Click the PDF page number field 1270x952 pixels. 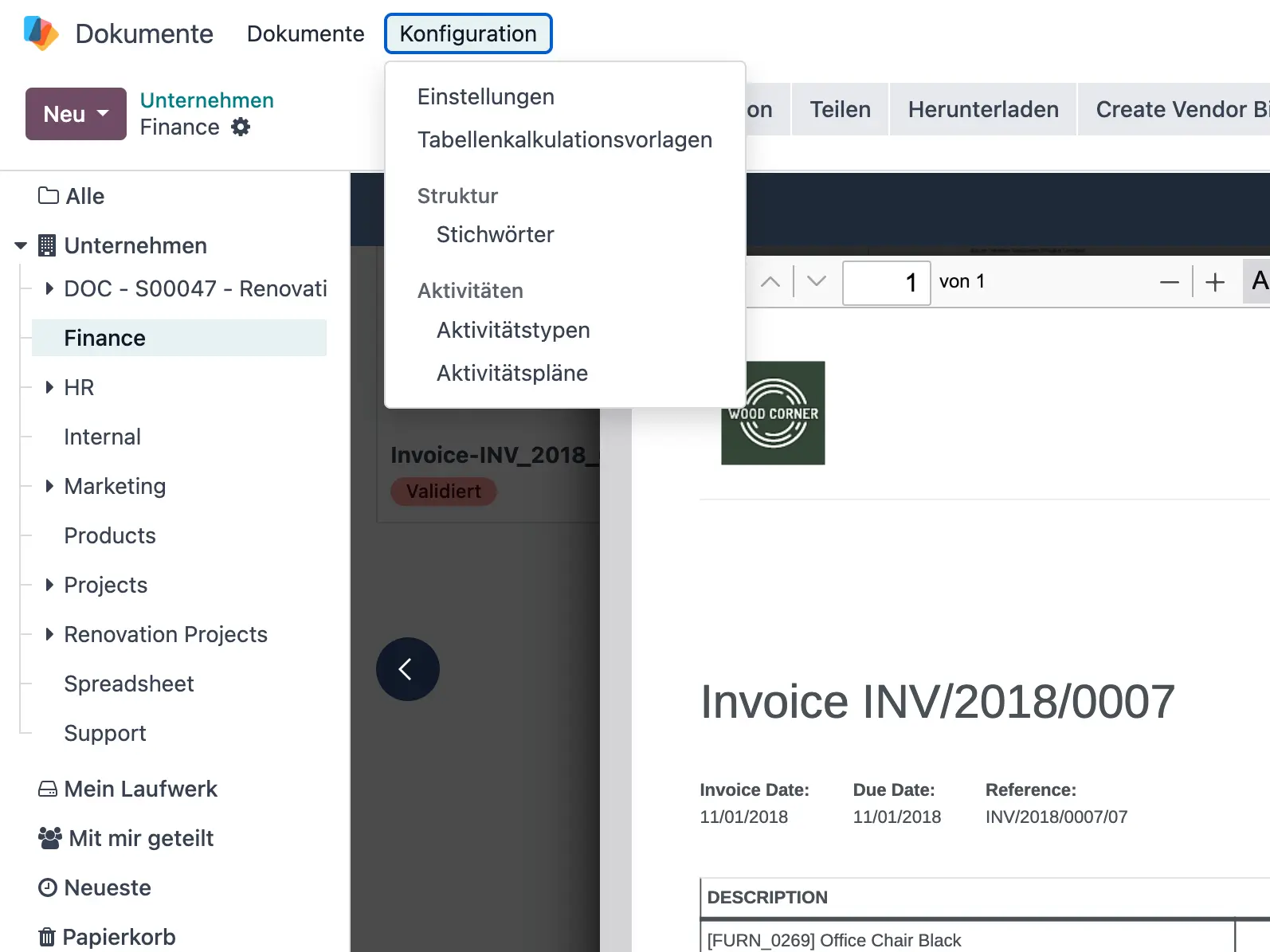pyautogui.click(x=886, y=282)
